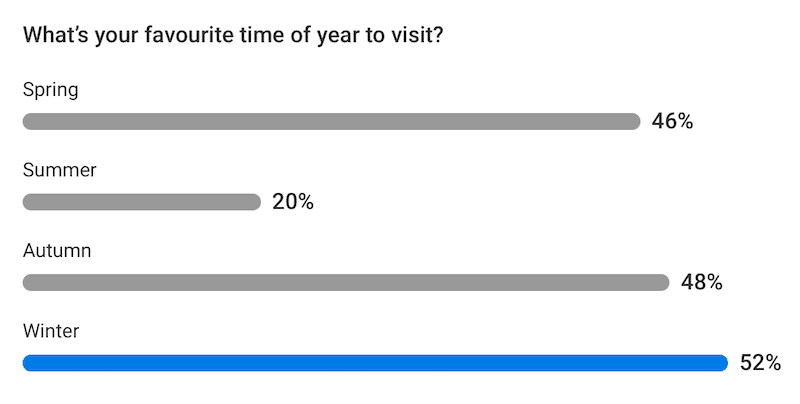Viewport: 800px width, 404px height.
Task: Click the right end of Summer bar
Action: point(254,202)
